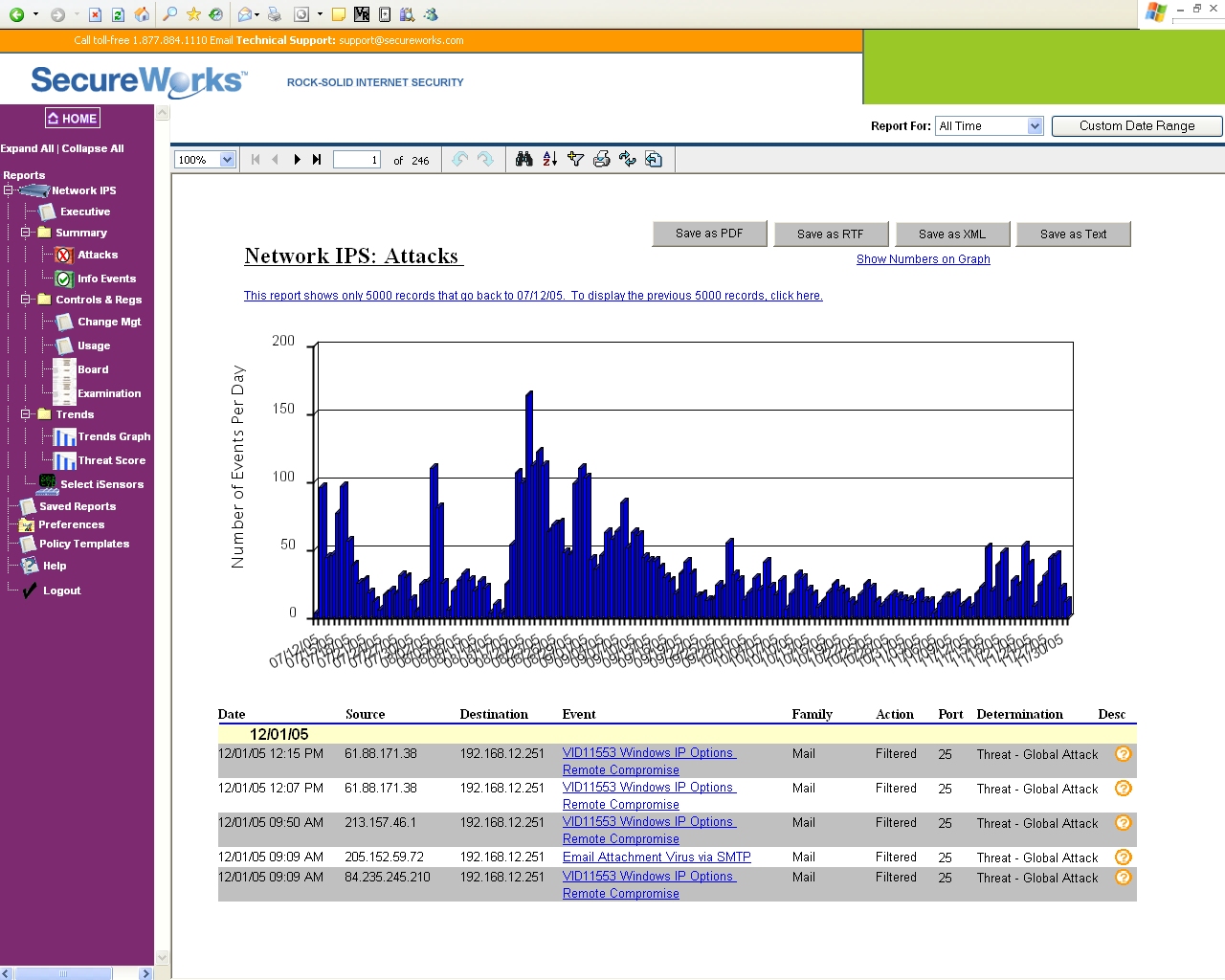Screen dimensions: 1225x980
Task: Click the sidebar scroll down arrow
Action: [x=162, y=957]
